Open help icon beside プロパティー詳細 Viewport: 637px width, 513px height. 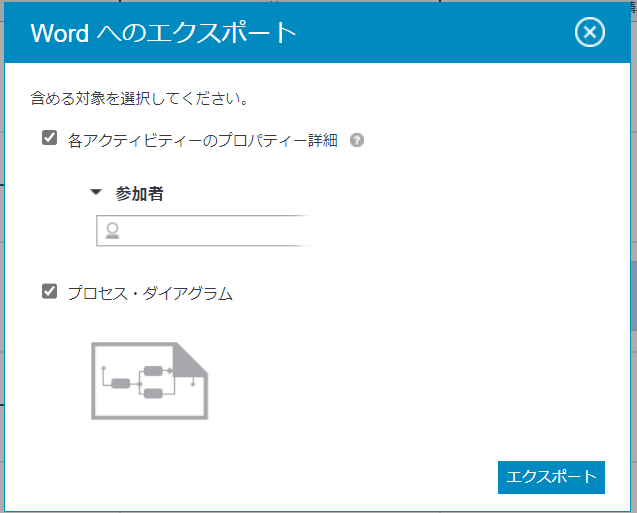pos(357,140)
